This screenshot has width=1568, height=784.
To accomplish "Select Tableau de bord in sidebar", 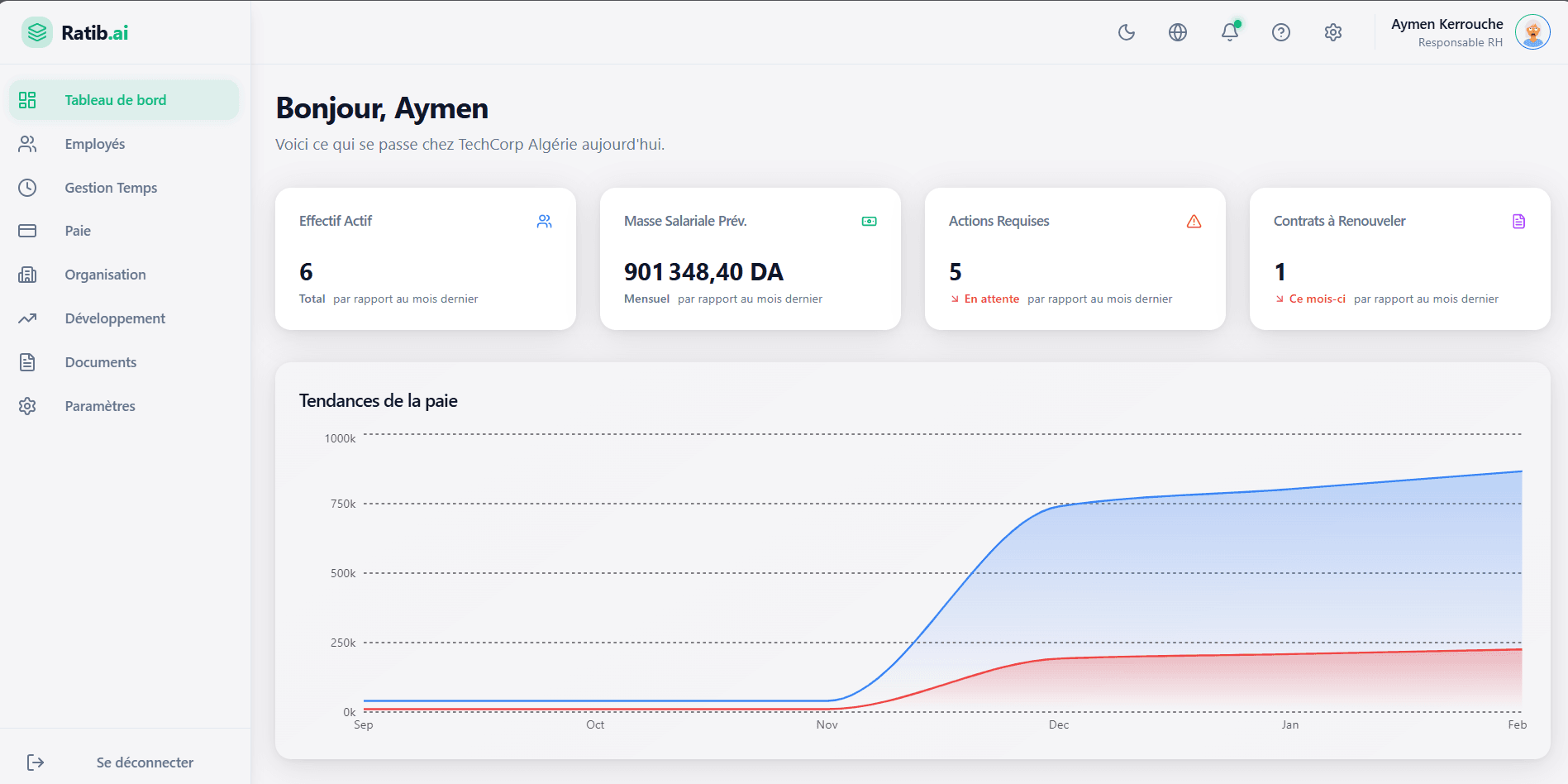I will [116, 100].
